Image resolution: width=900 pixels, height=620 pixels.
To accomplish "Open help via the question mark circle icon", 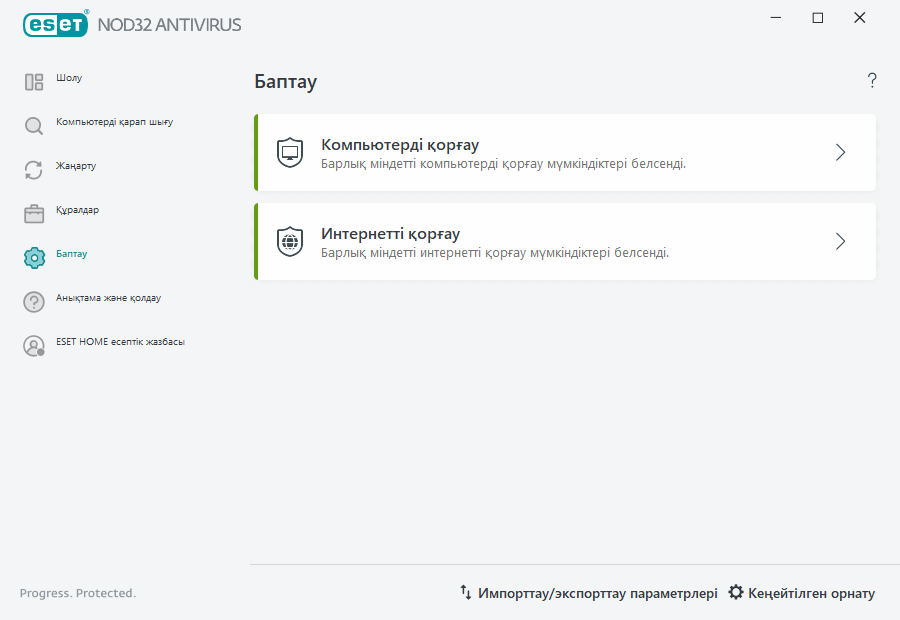I will (33, 299).
